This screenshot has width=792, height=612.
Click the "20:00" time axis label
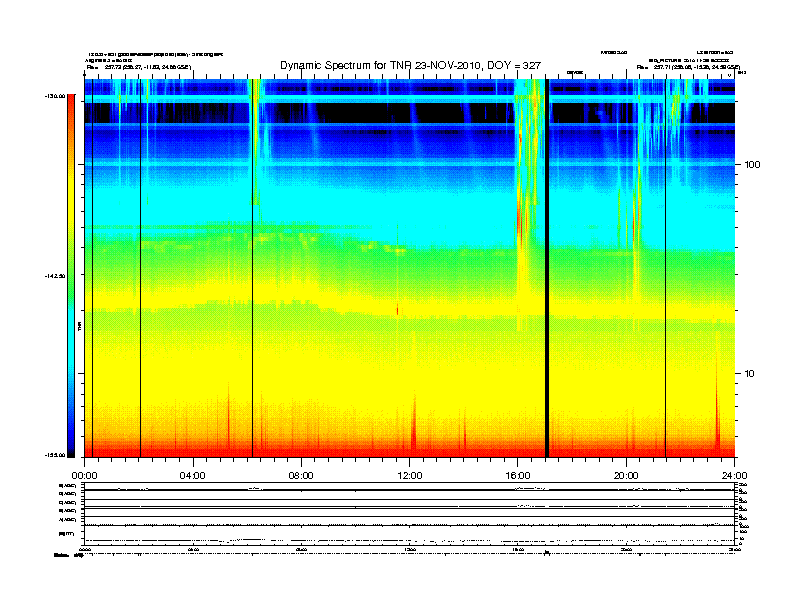(x=626, y=476)
